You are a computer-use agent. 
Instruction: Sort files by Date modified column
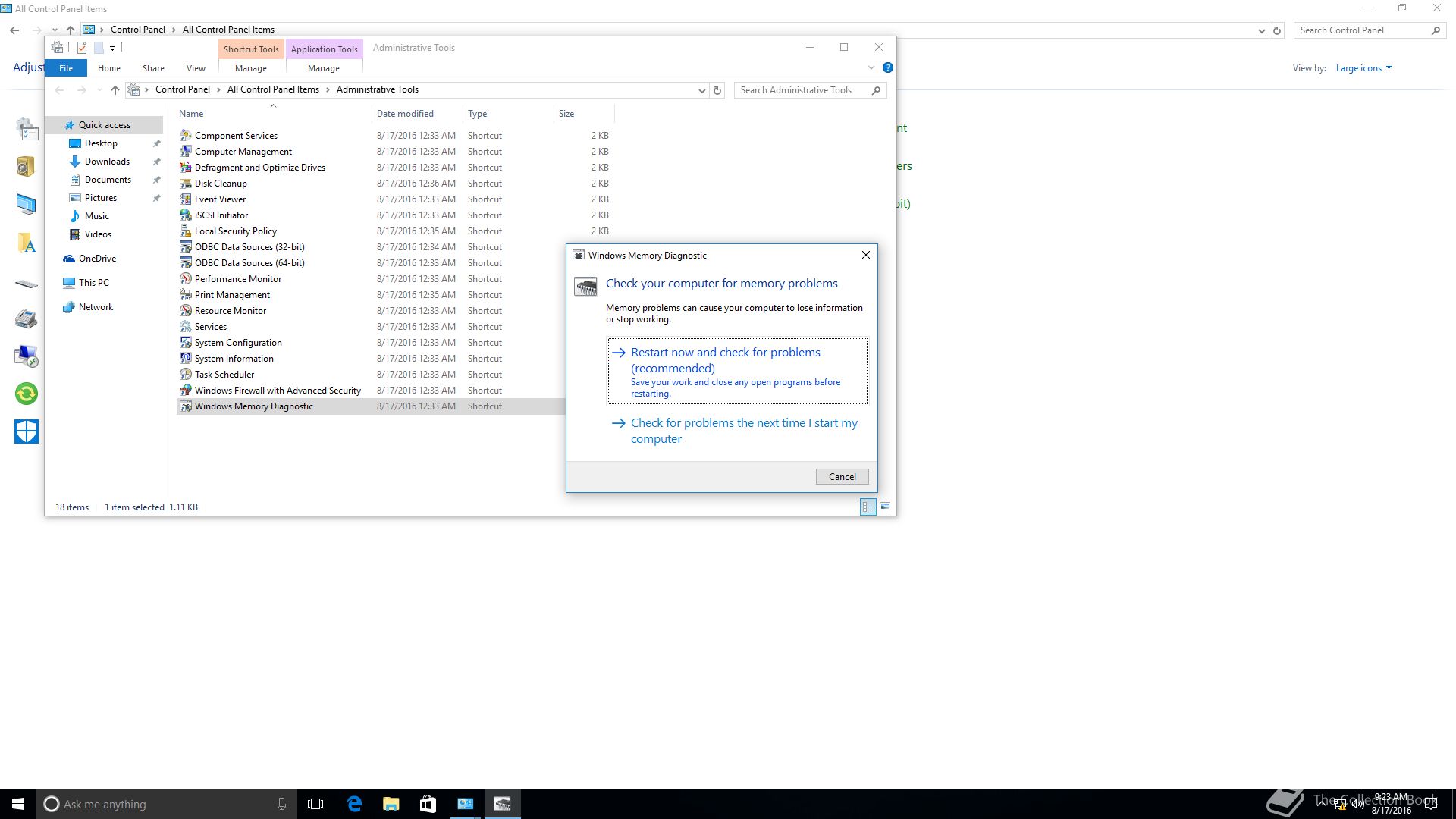pyautogui.click(x=417, y=113)
